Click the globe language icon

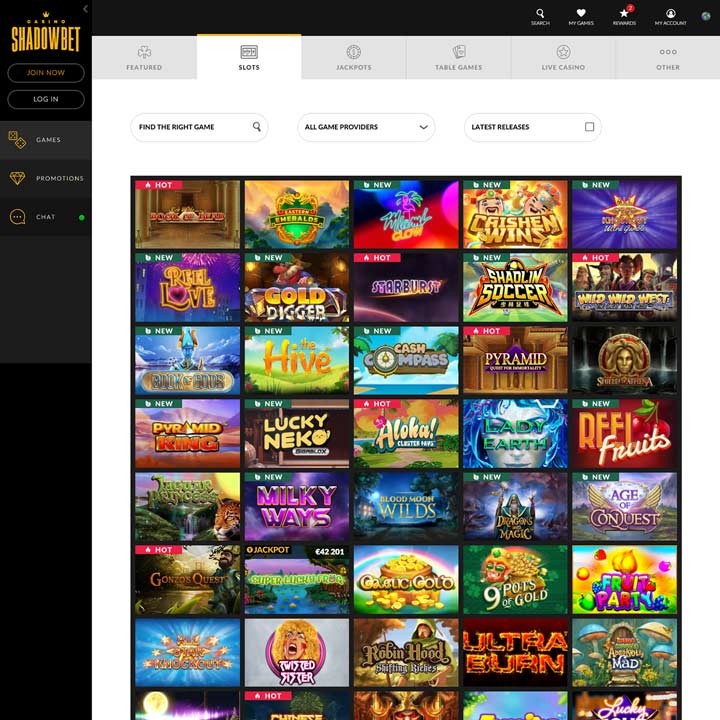(x=706, y=16)
